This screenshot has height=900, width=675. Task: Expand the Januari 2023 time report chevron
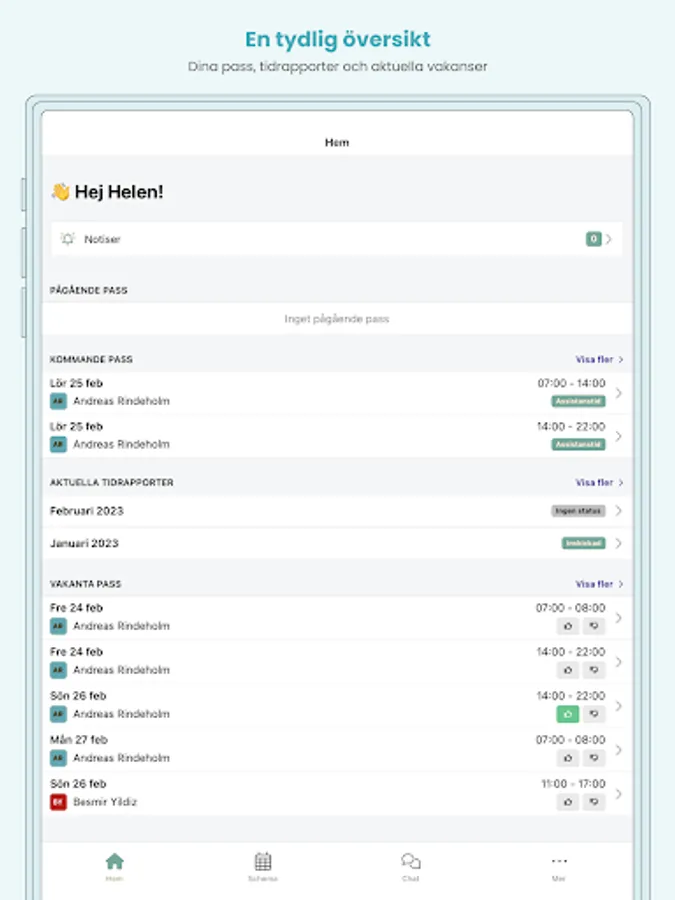click(619, 543)
